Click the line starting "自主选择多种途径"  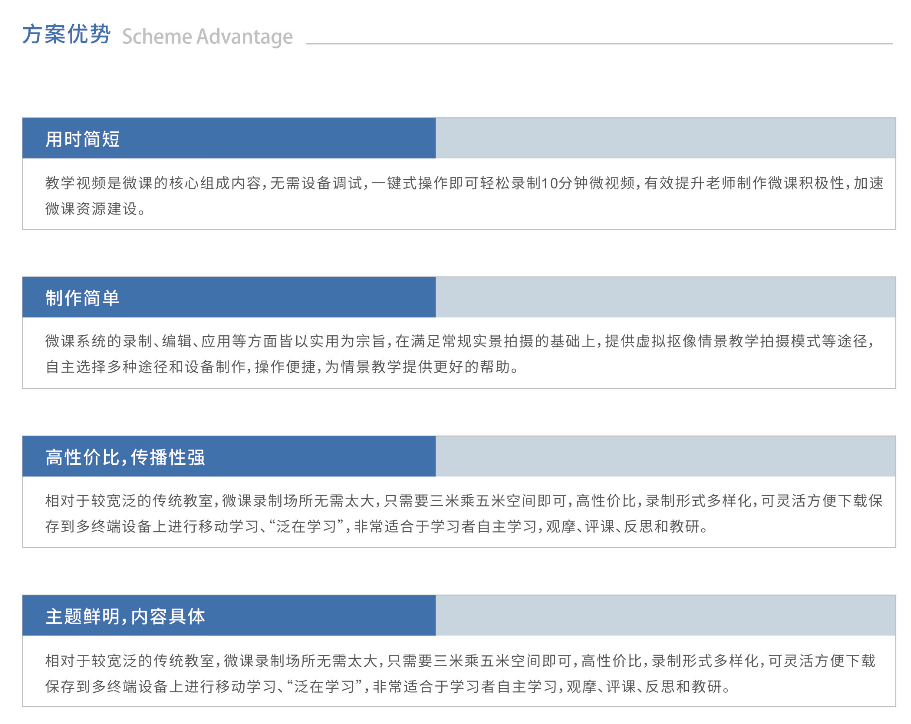click(280, 367)
